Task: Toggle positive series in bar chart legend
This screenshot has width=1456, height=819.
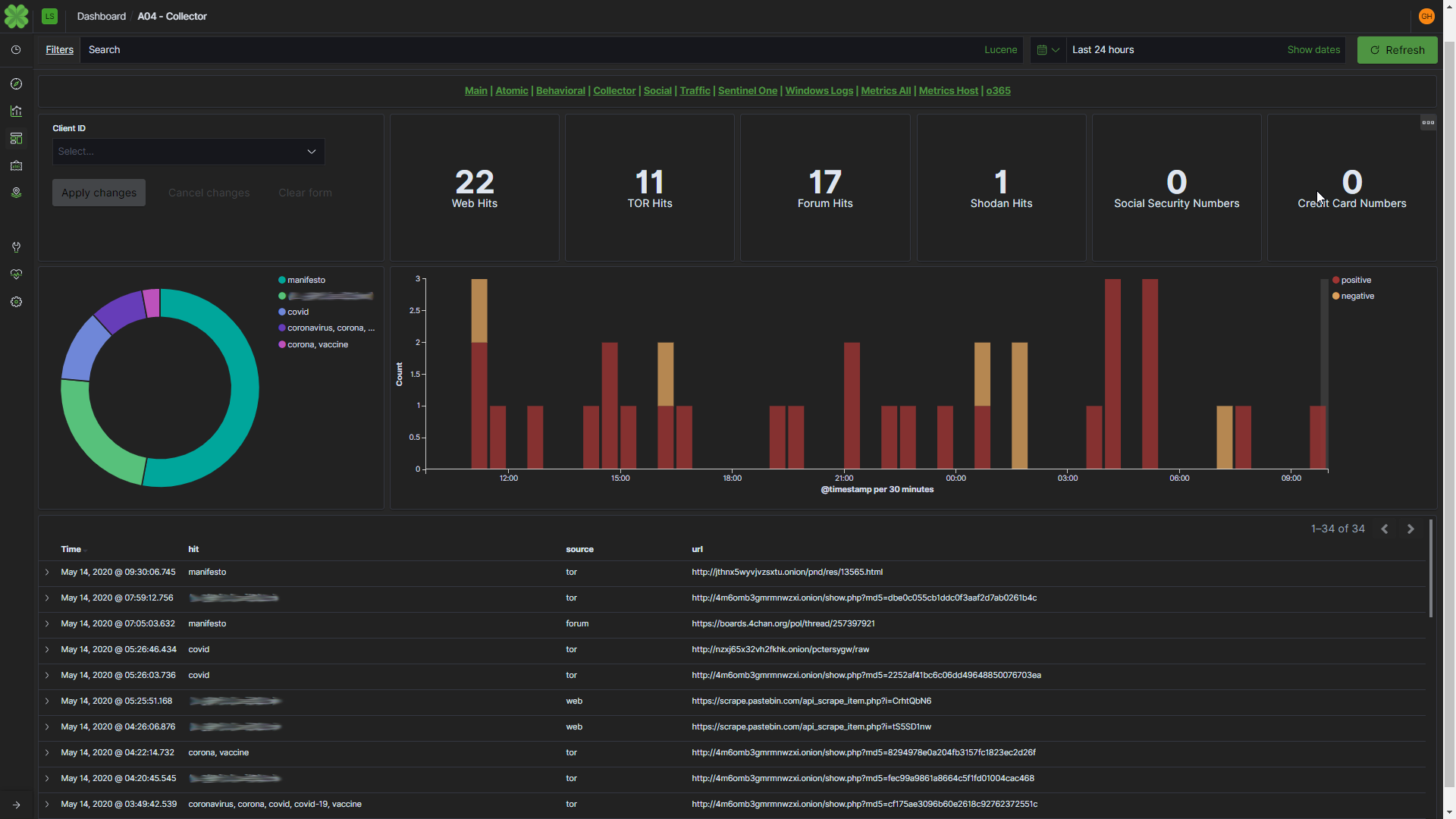Action: point(1351,280)
